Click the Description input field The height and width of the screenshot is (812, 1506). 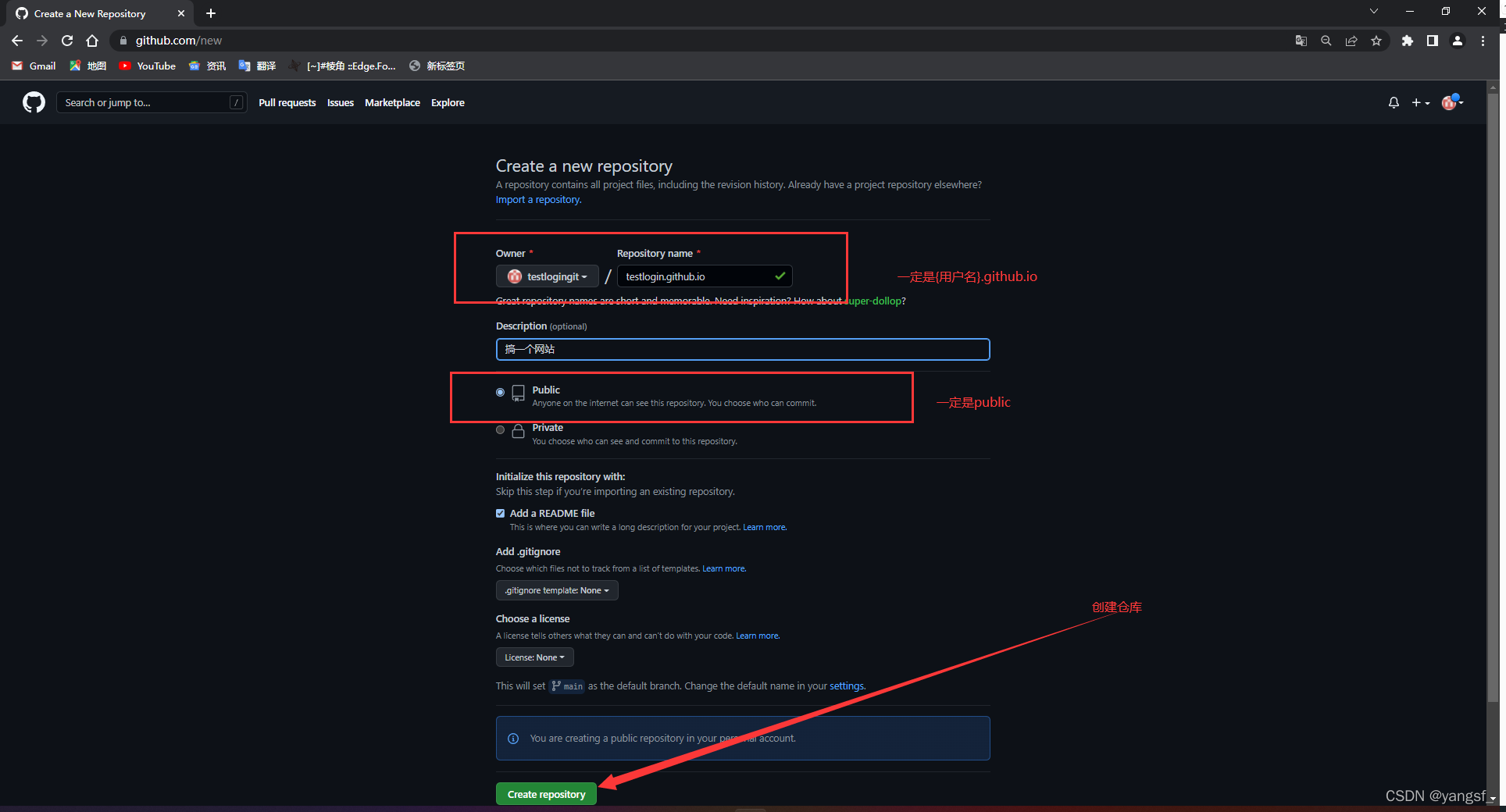click(x=743, y=349)
